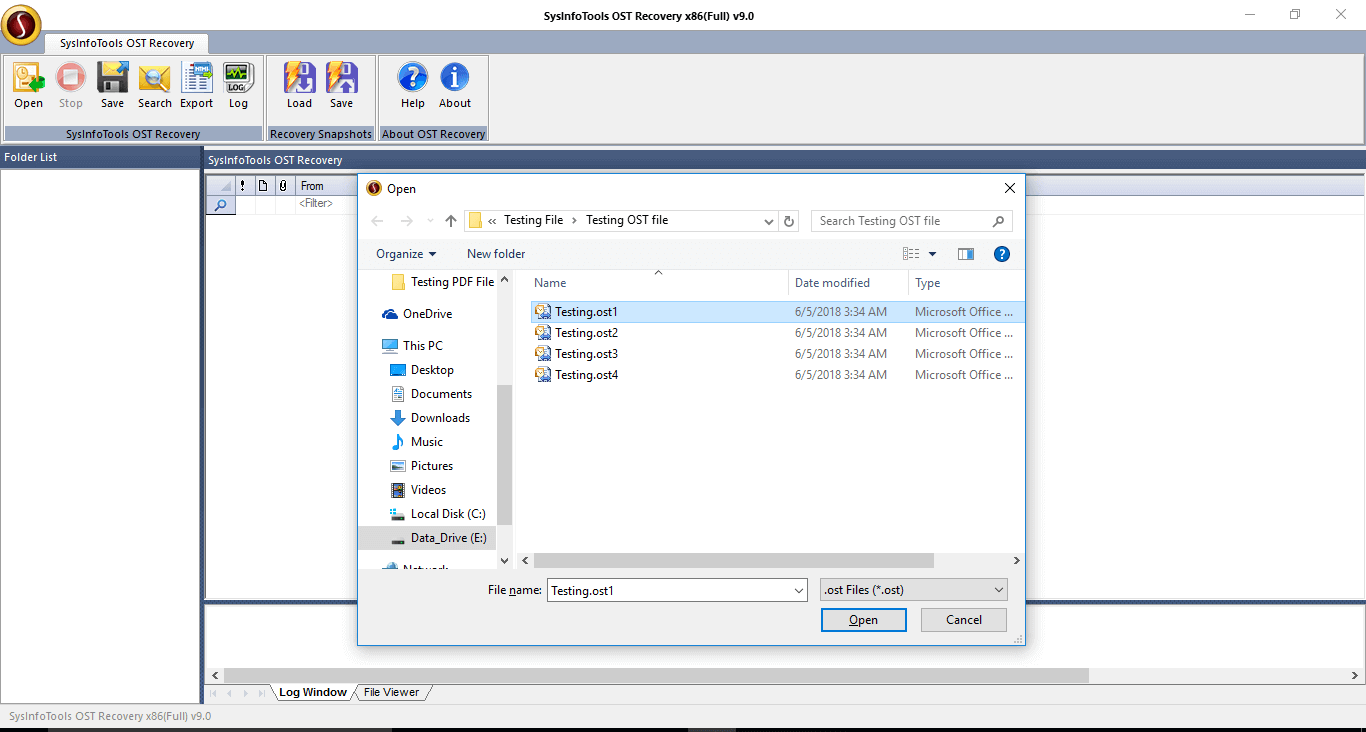1366x732 pixels.
Task: Select Testing.ost1 file
Action: (x=778, y=312)
